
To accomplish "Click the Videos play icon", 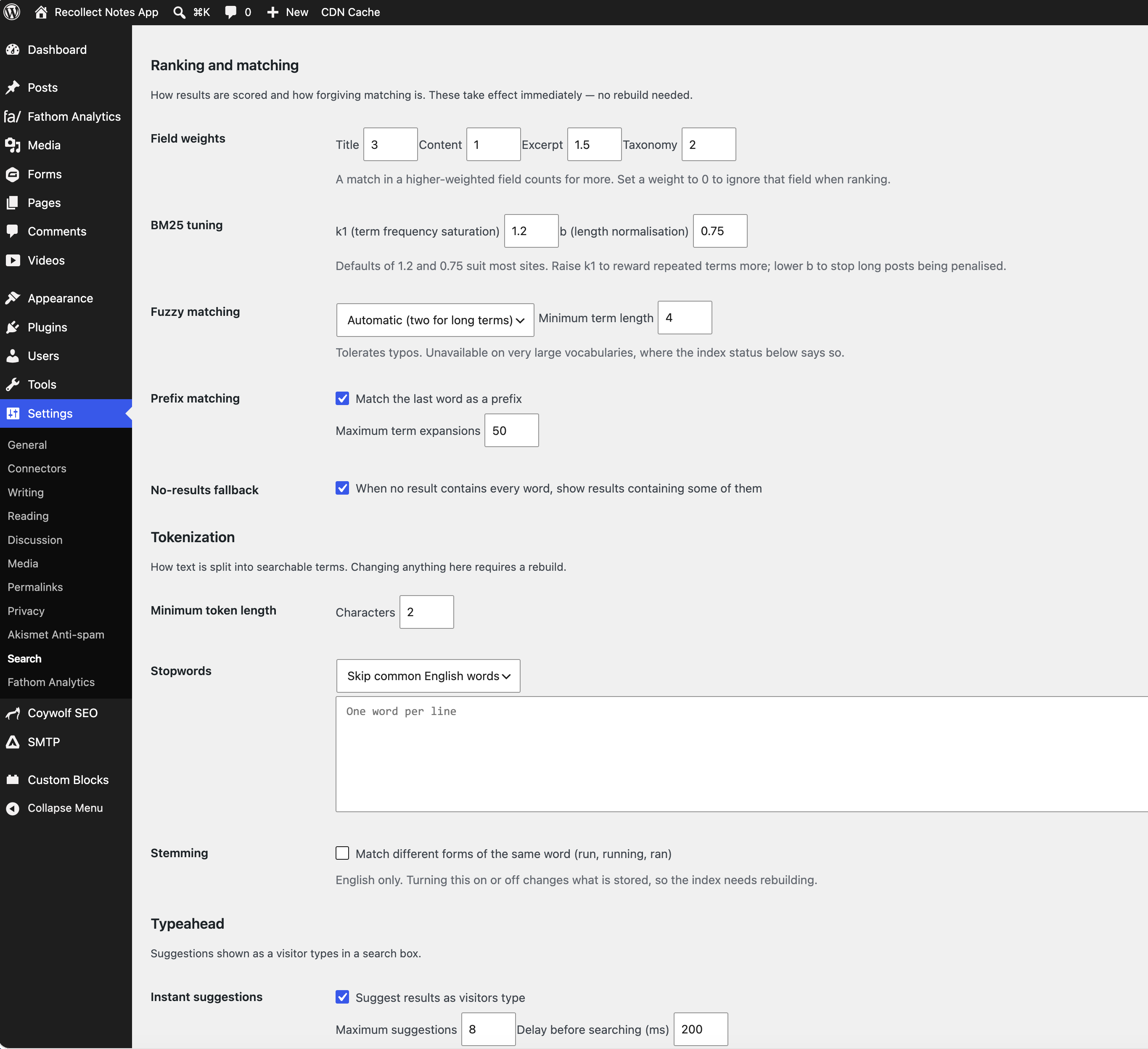I will click(x=13, y=260).
